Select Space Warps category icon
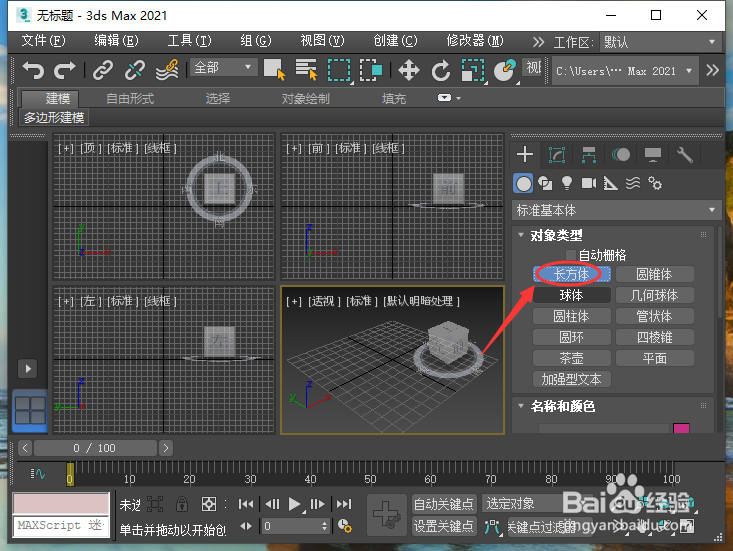Viewport: 733px width, 551px height. click(x=633, y=183)
